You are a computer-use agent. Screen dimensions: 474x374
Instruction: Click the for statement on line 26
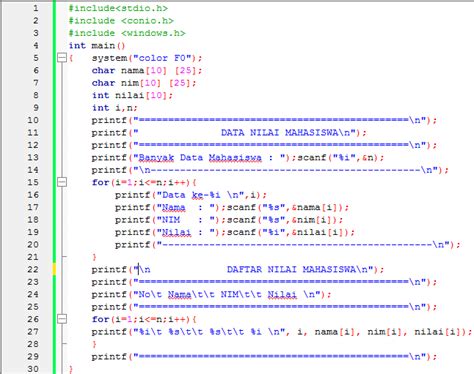point(144,319)
